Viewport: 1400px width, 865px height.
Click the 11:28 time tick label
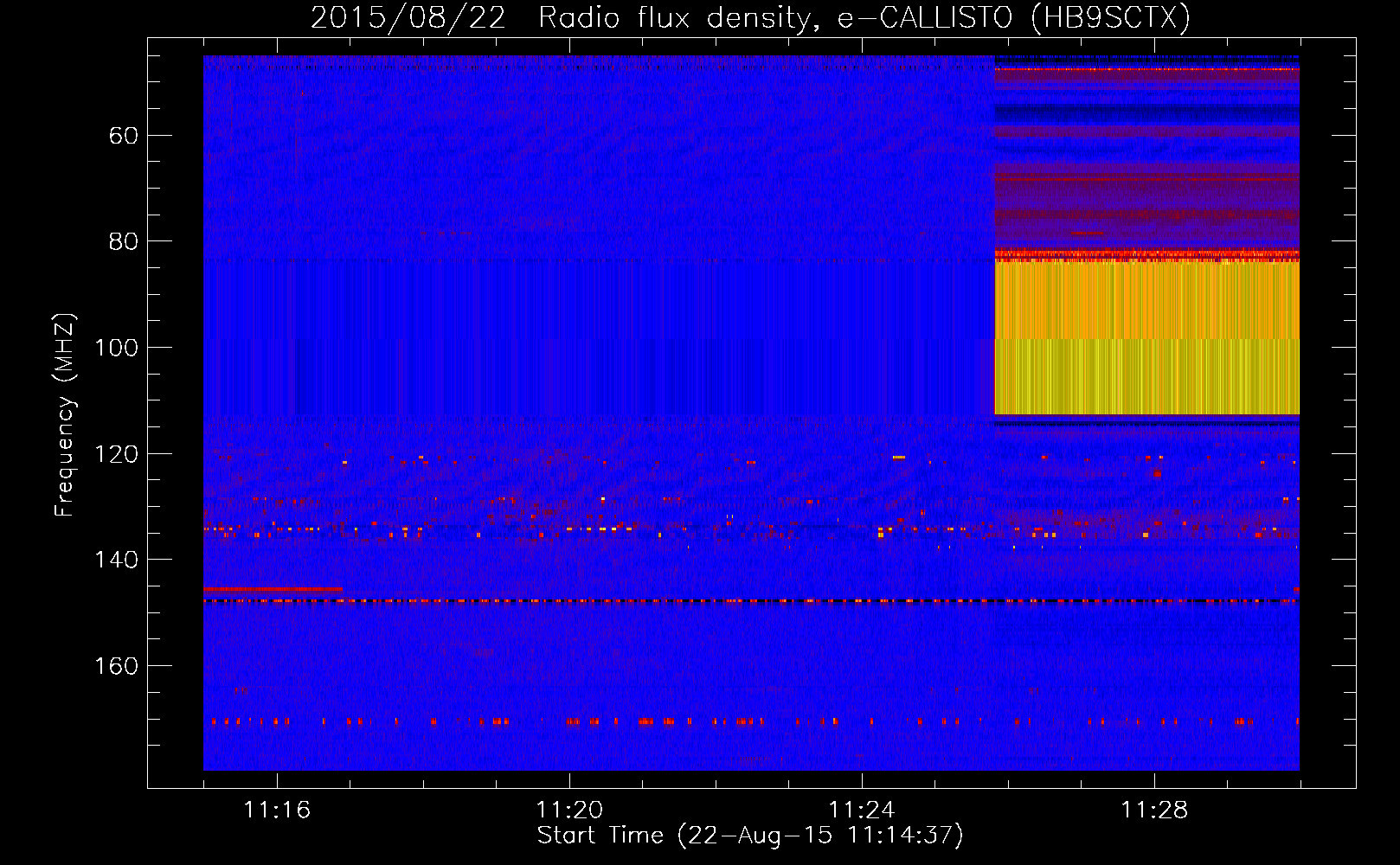point(1154,811)
